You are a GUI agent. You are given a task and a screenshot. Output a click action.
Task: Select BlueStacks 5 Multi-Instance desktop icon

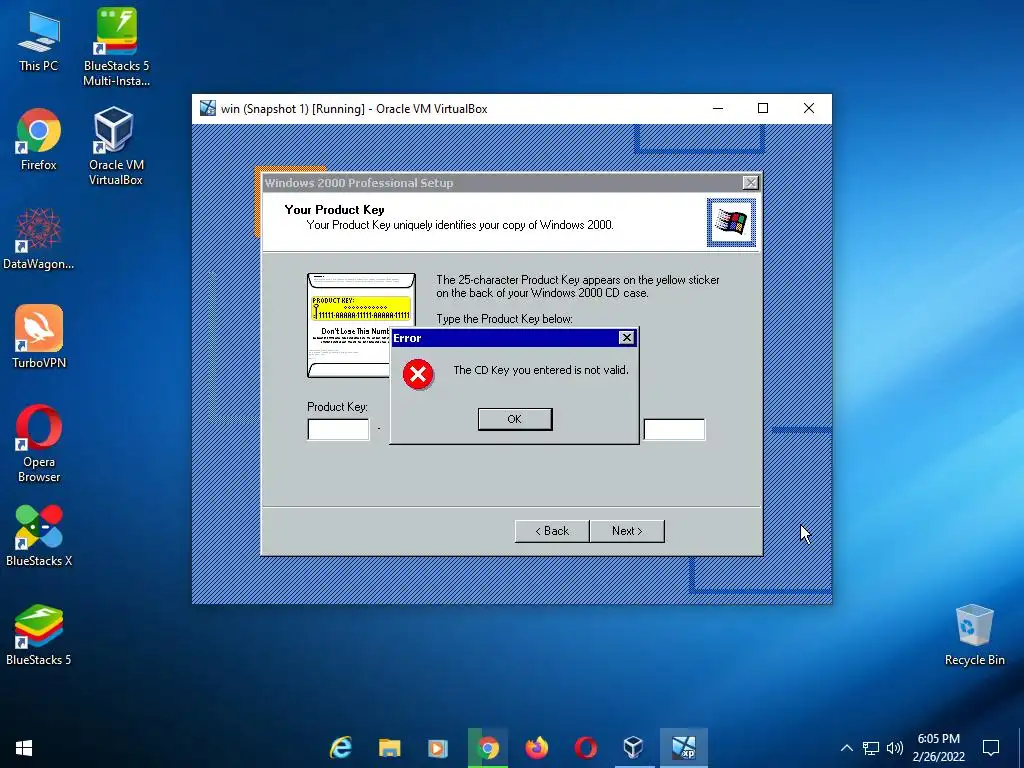116,47
